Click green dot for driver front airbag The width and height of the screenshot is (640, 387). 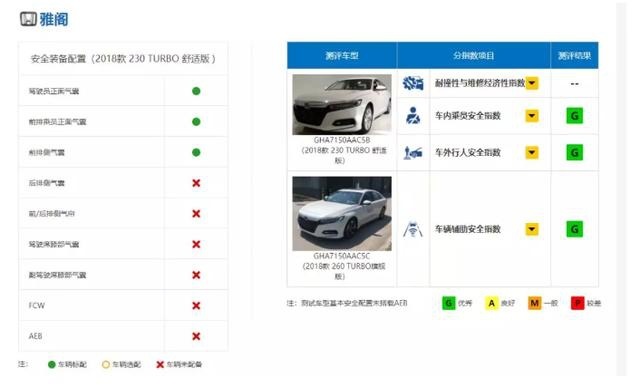pyautogui.click(x=196, y=91)
